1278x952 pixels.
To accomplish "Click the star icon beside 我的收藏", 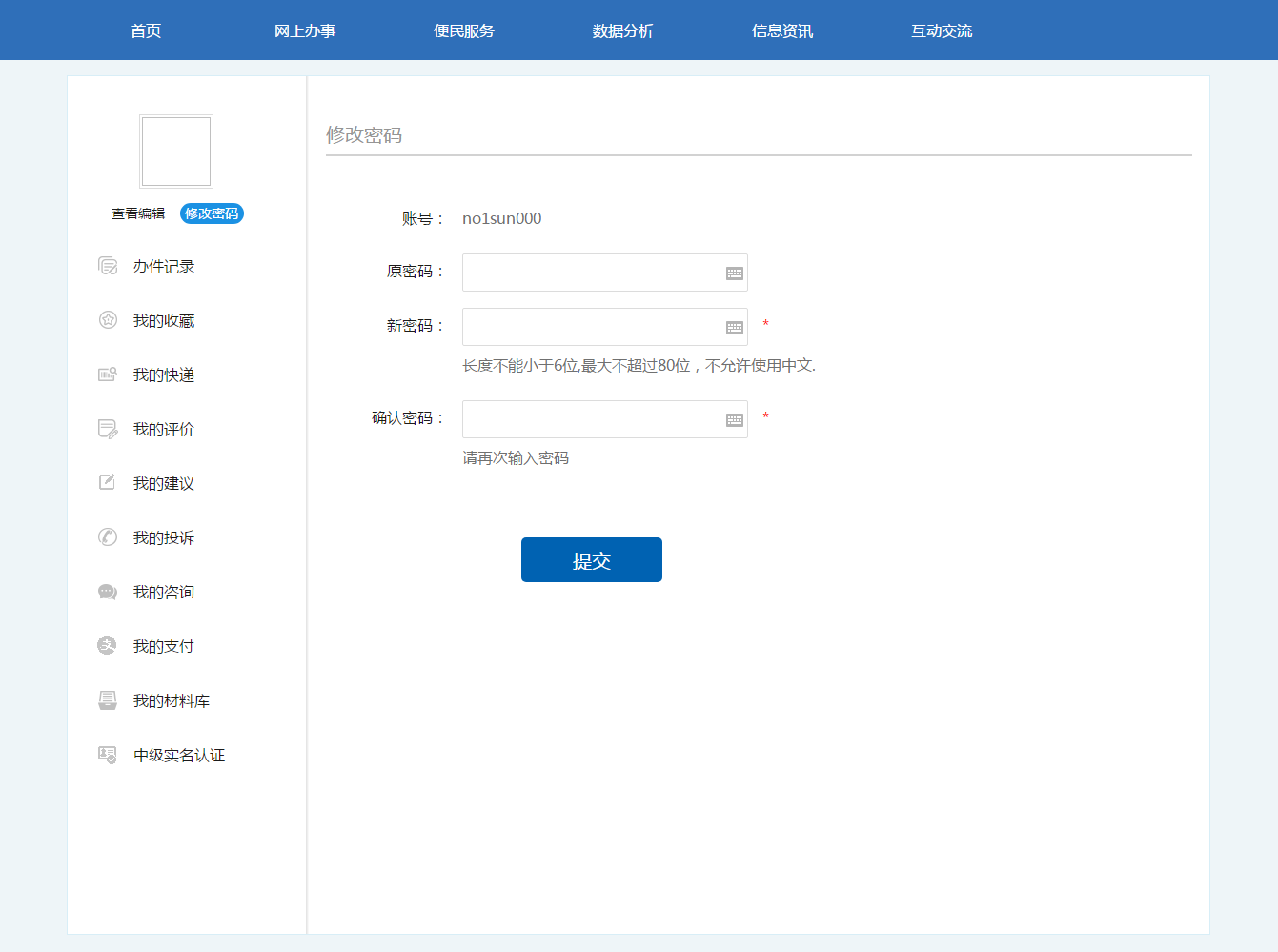I will click(108, 320).
